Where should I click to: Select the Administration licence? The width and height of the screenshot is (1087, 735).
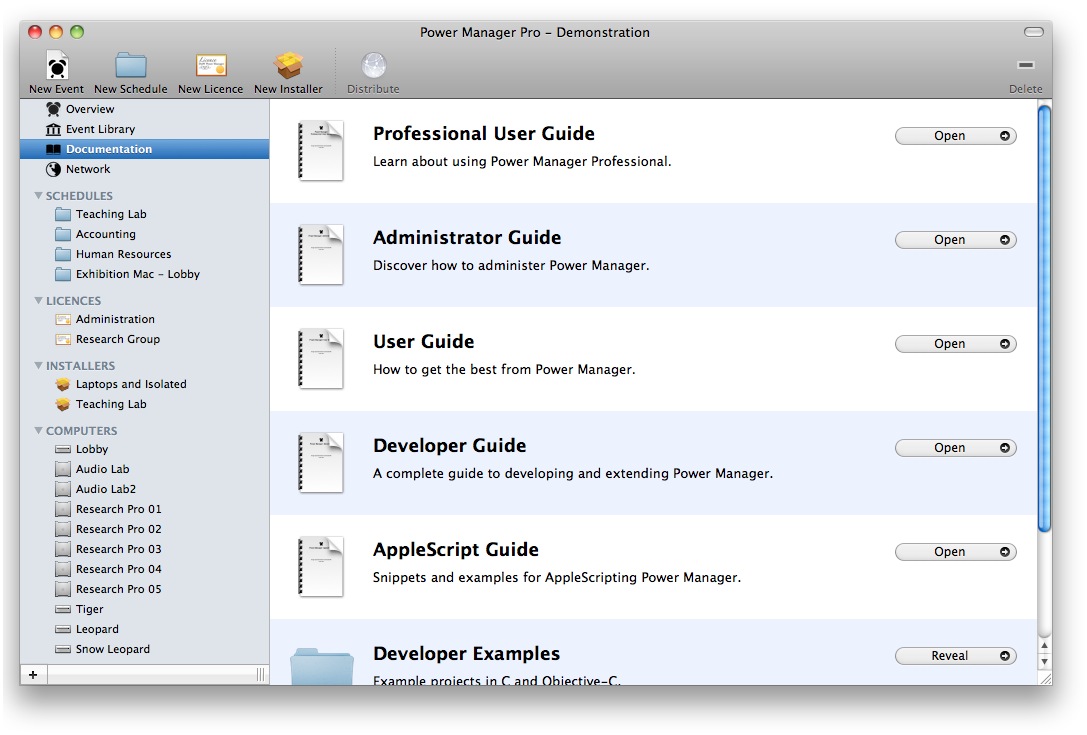[x=144, y=319]
